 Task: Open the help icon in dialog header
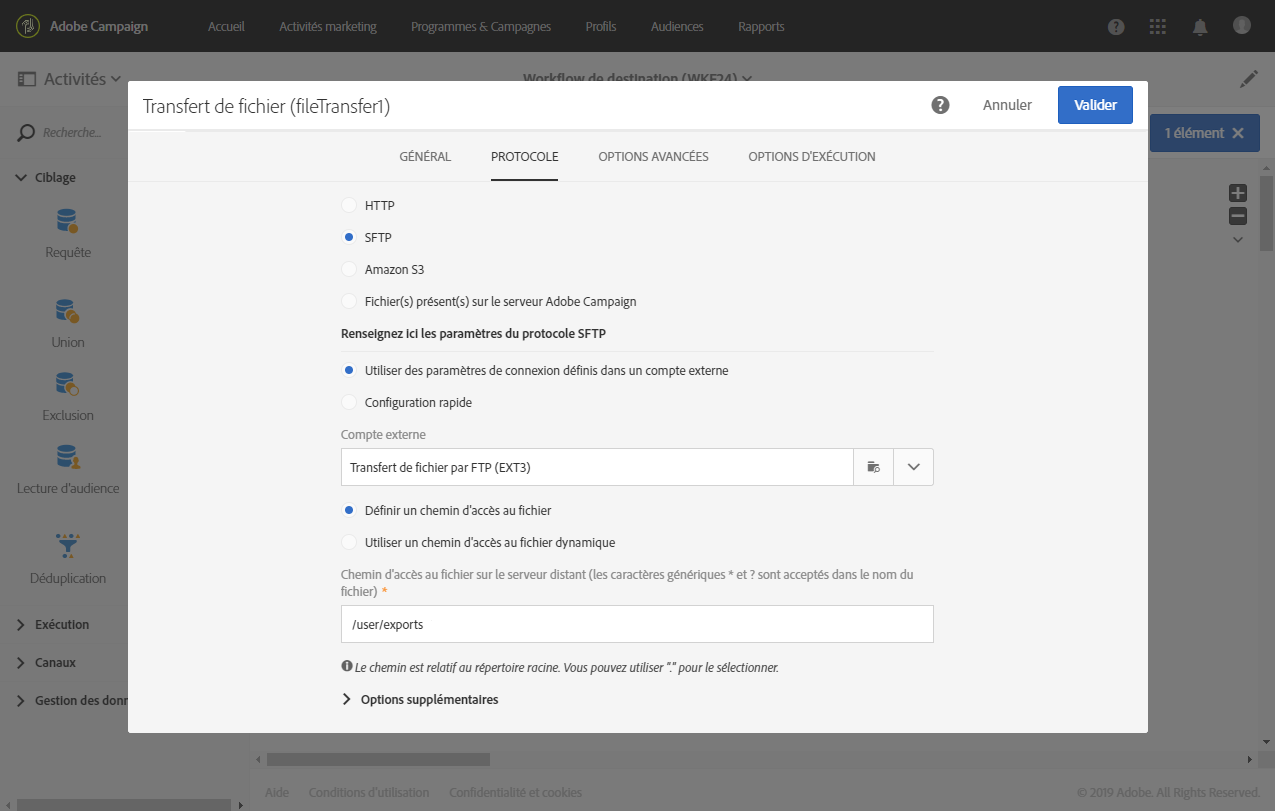point(940,105)
